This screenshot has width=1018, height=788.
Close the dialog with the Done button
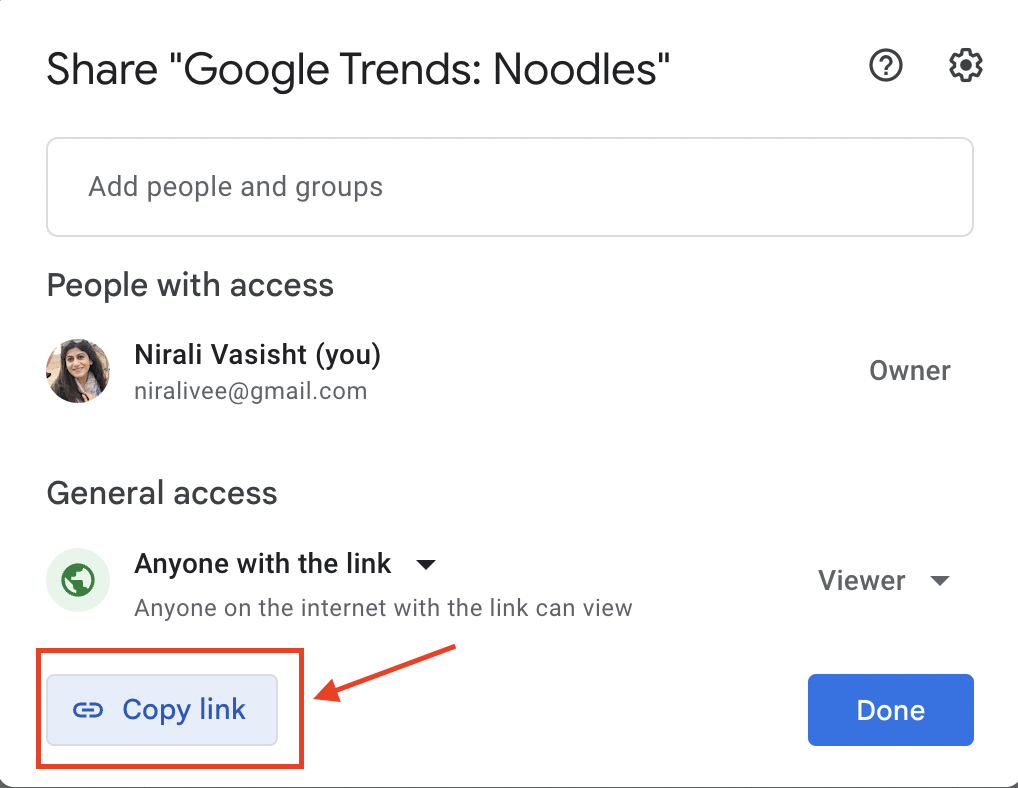890,709
